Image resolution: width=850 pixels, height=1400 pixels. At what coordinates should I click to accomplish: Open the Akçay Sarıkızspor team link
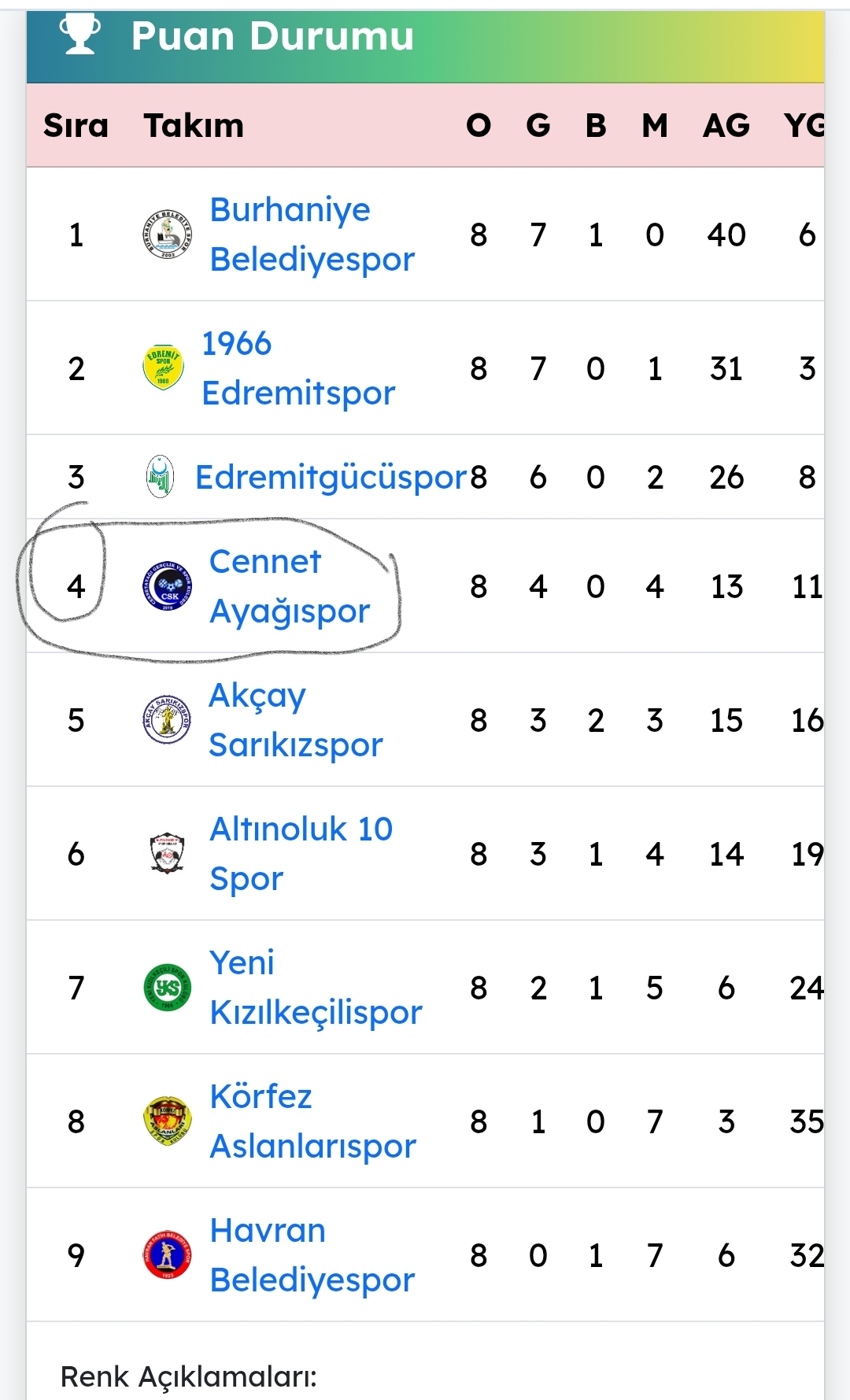tap(295, 719)
